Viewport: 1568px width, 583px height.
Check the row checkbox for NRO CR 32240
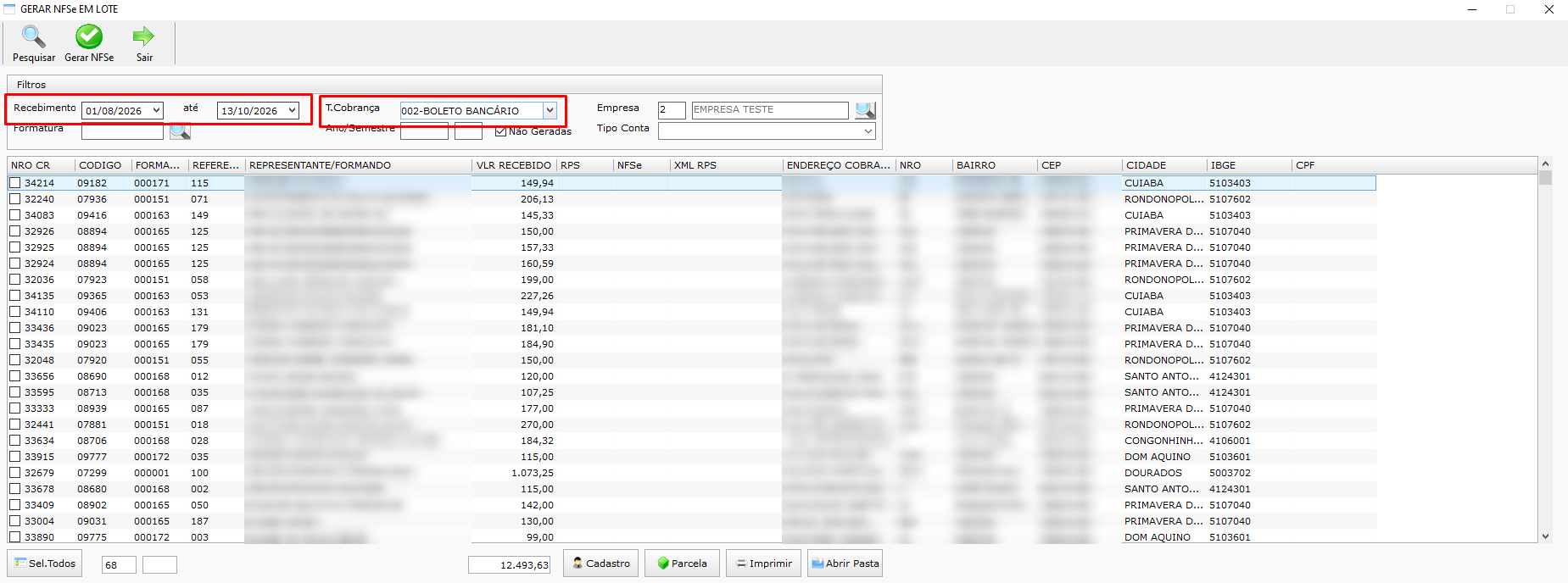(14, 199)
